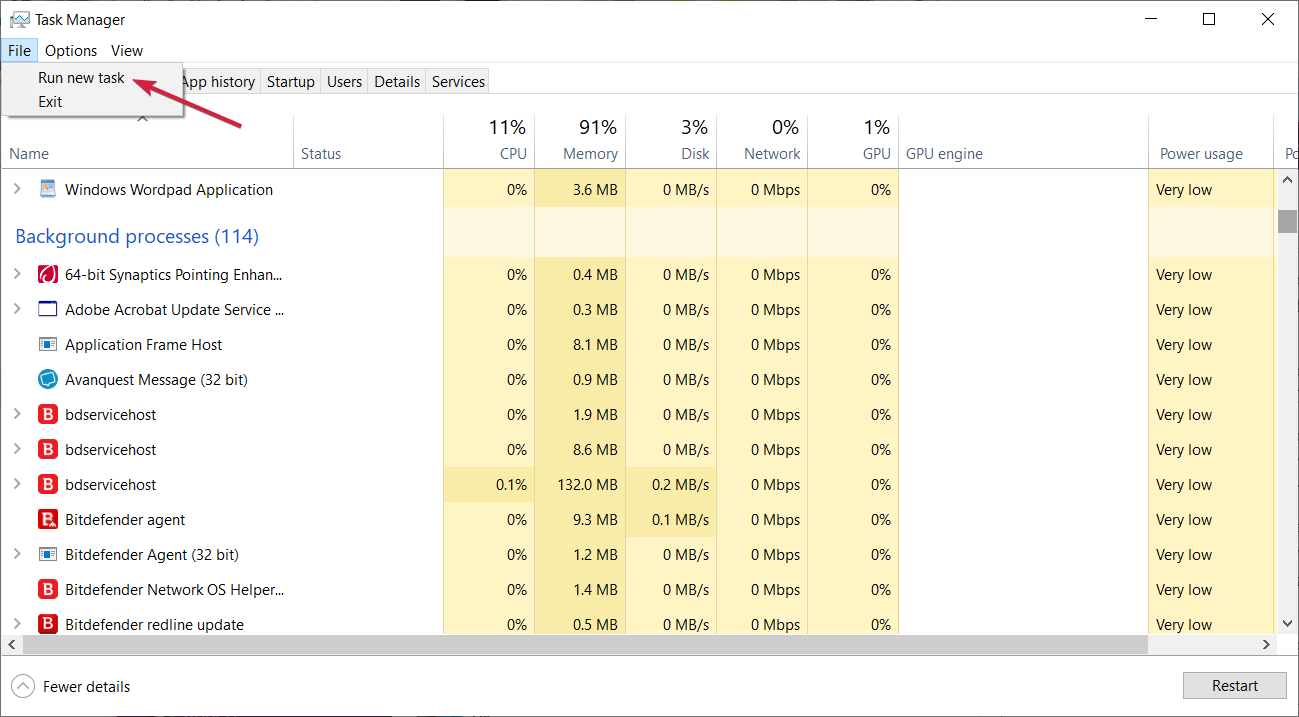Click the Adobe Acrobat Update Service icon
1299x717 pixels.
(x=48, y=309)
